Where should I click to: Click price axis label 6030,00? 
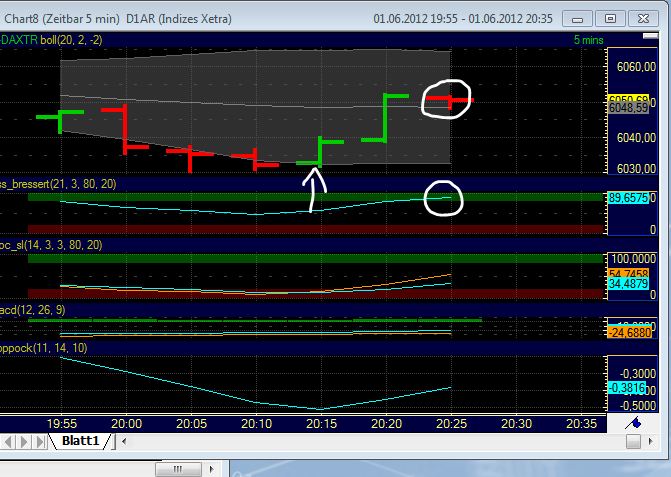tap(636, 169)
